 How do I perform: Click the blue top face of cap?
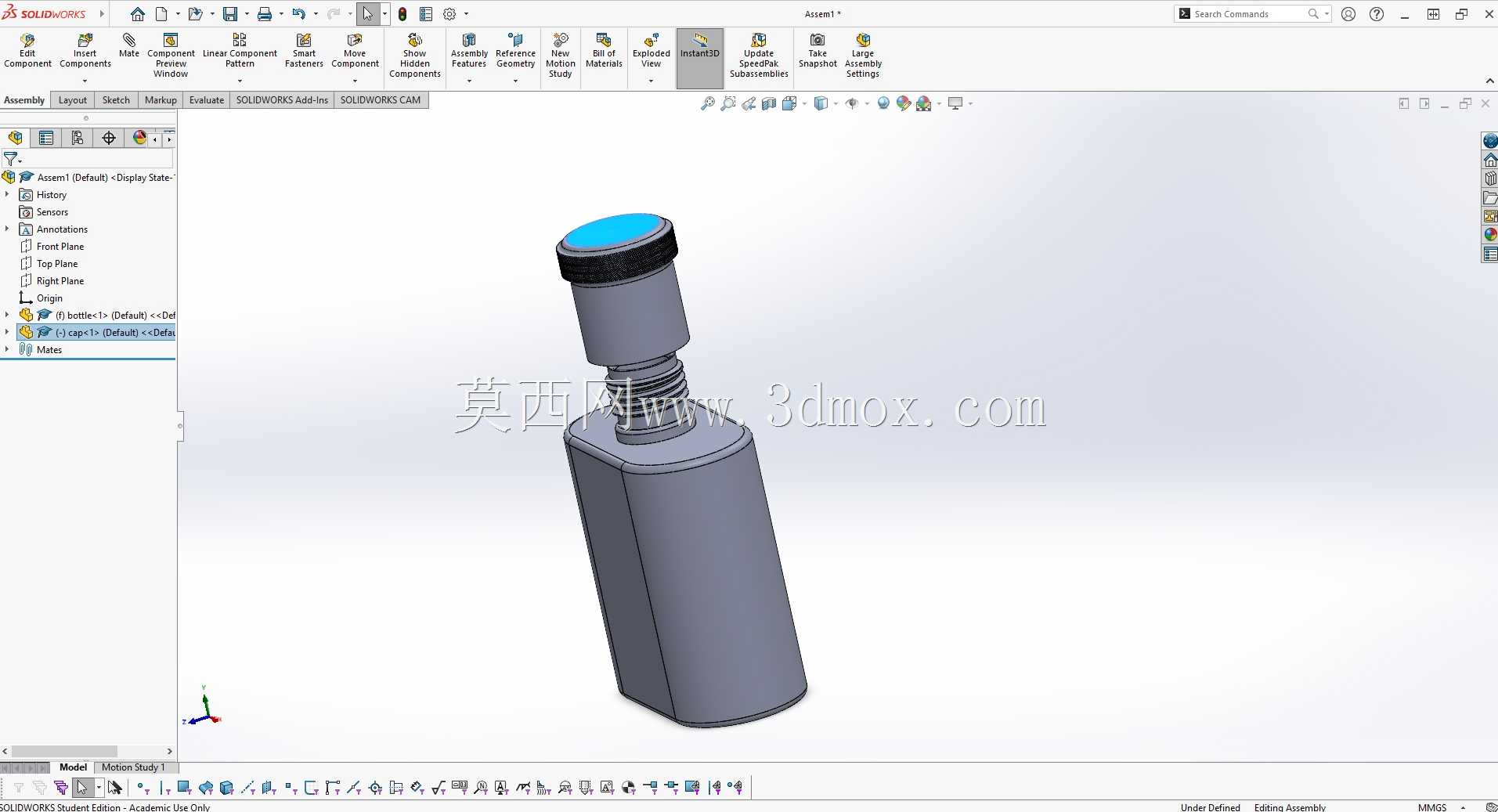[613, 230]
